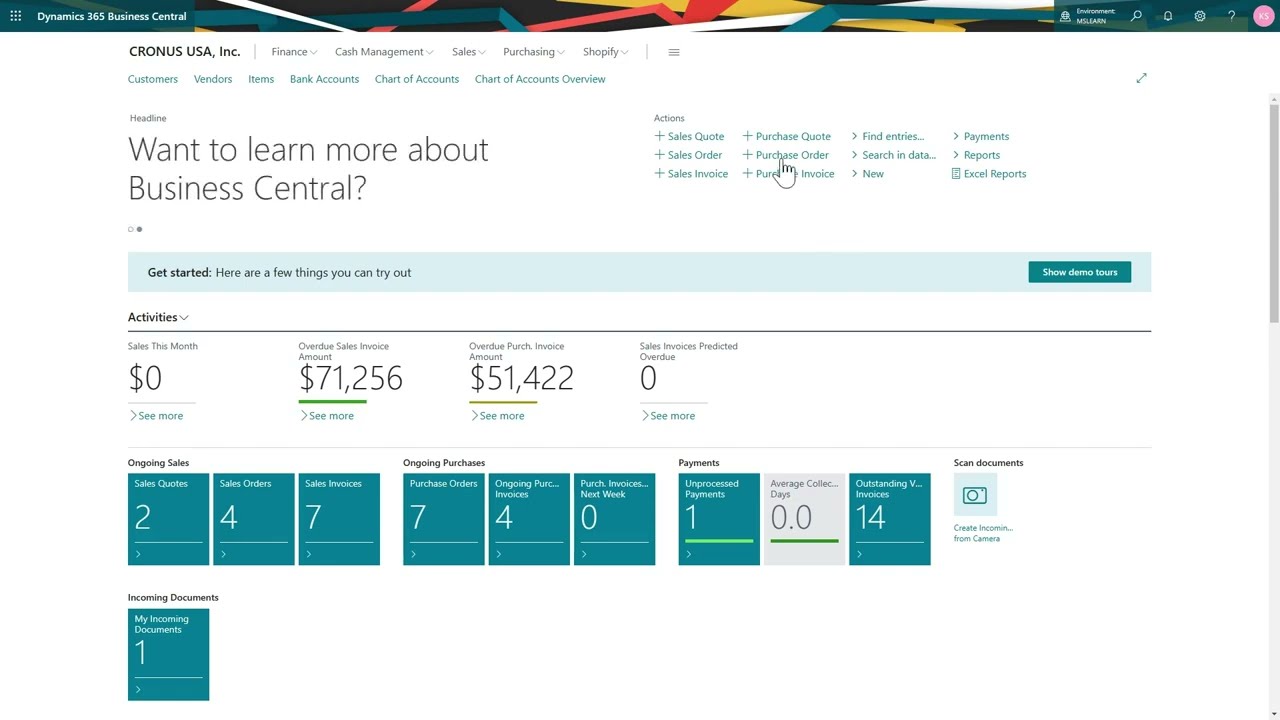Click the Want to learn more headline
Screen dimensions: 1280x720
308,168
